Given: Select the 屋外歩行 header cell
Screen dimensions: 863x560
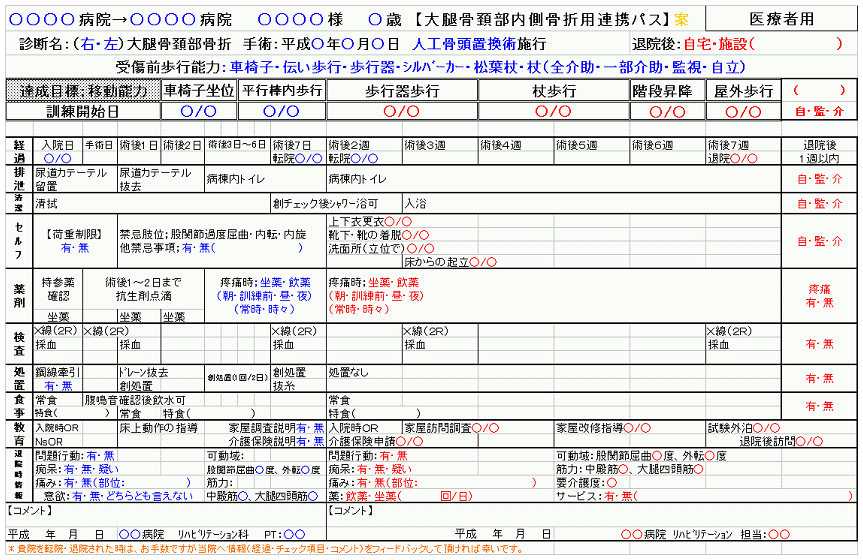Looking at the screenshot, I should pos(741,90).
